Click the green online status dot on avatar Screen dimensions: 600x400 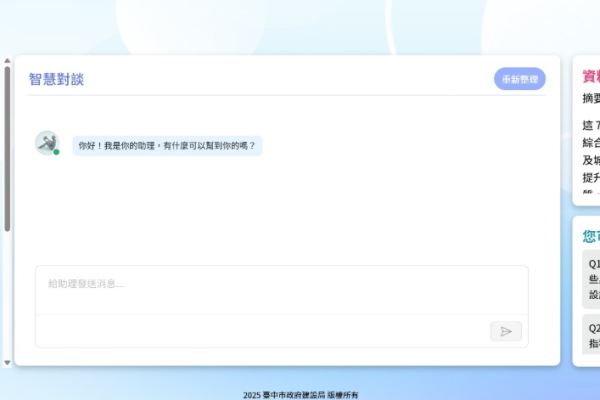click(x=56, y=152)
